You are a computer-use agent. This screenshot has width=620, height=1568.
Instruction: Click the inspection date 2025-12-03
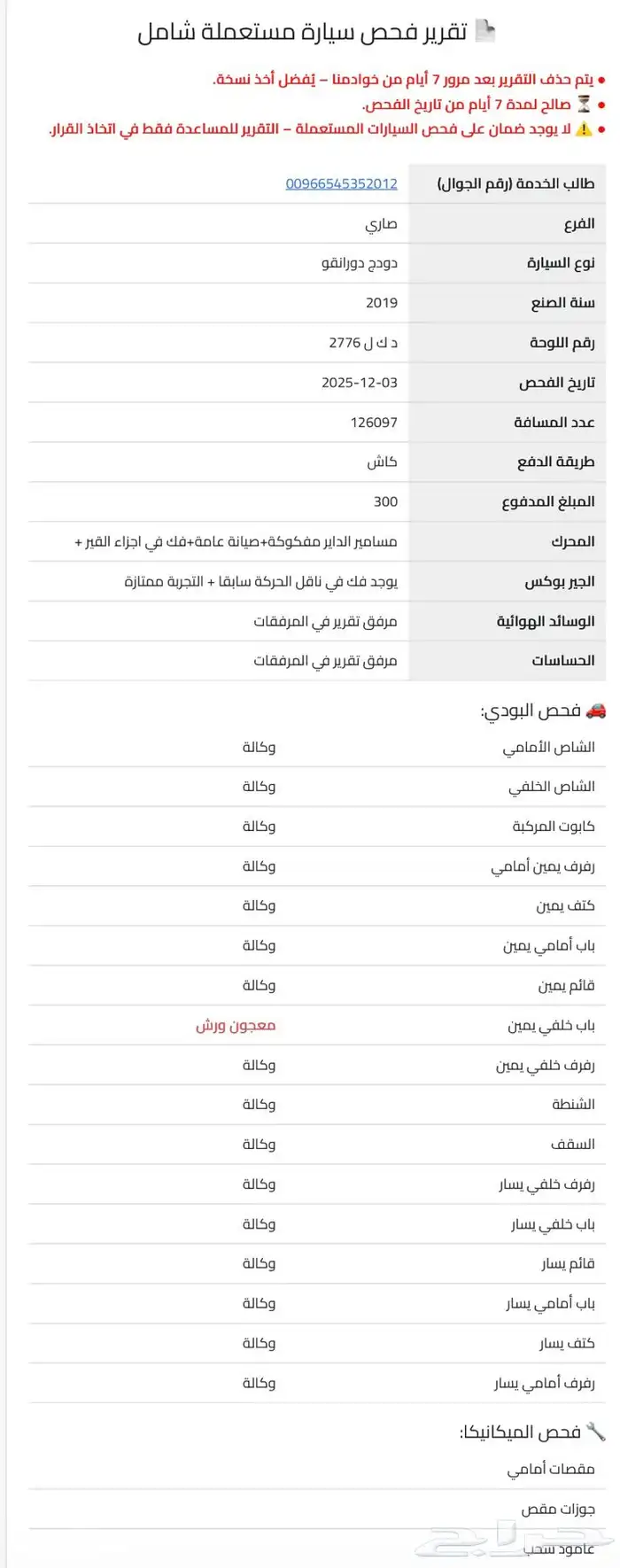point(360,383)
